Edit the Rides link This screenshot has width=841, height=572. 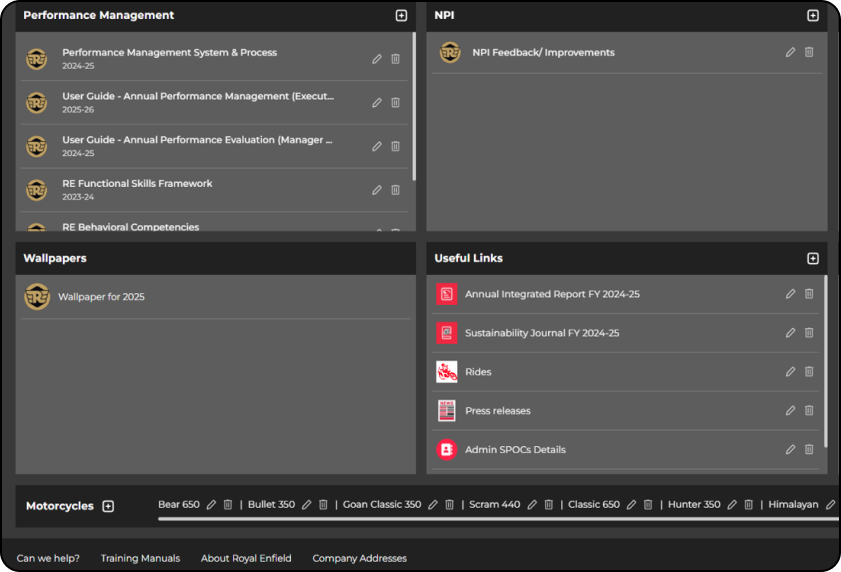coord(791,372)
